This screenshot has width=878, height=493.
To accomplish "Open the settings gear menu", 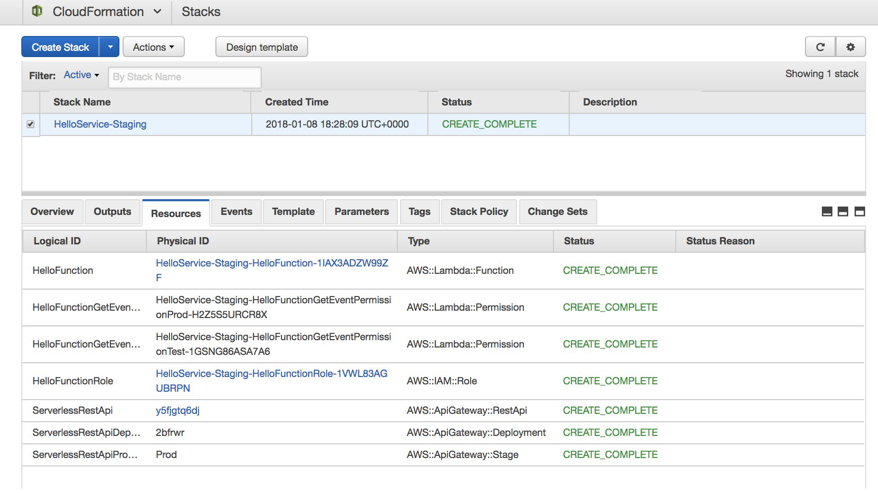I will click(851, 47).
